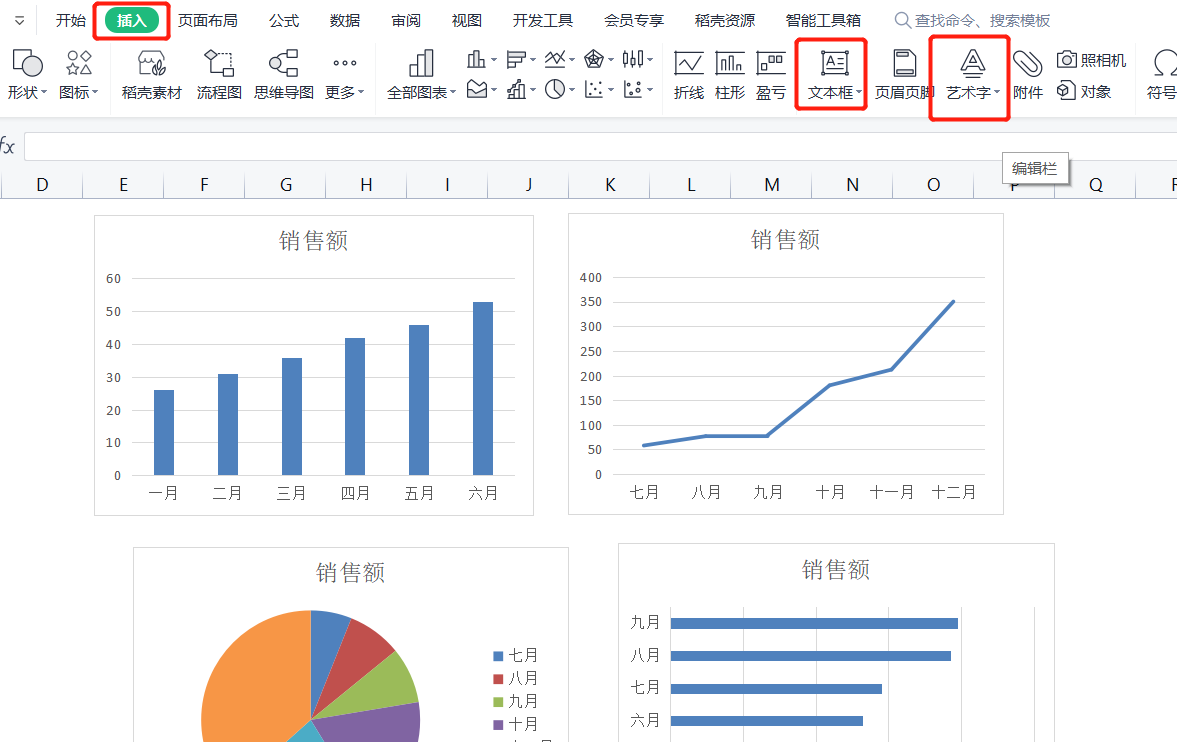Viewport: 1177px width, 742px height.
Task: Select the 七月–十二月 line chart
Action: click(786, 364)
